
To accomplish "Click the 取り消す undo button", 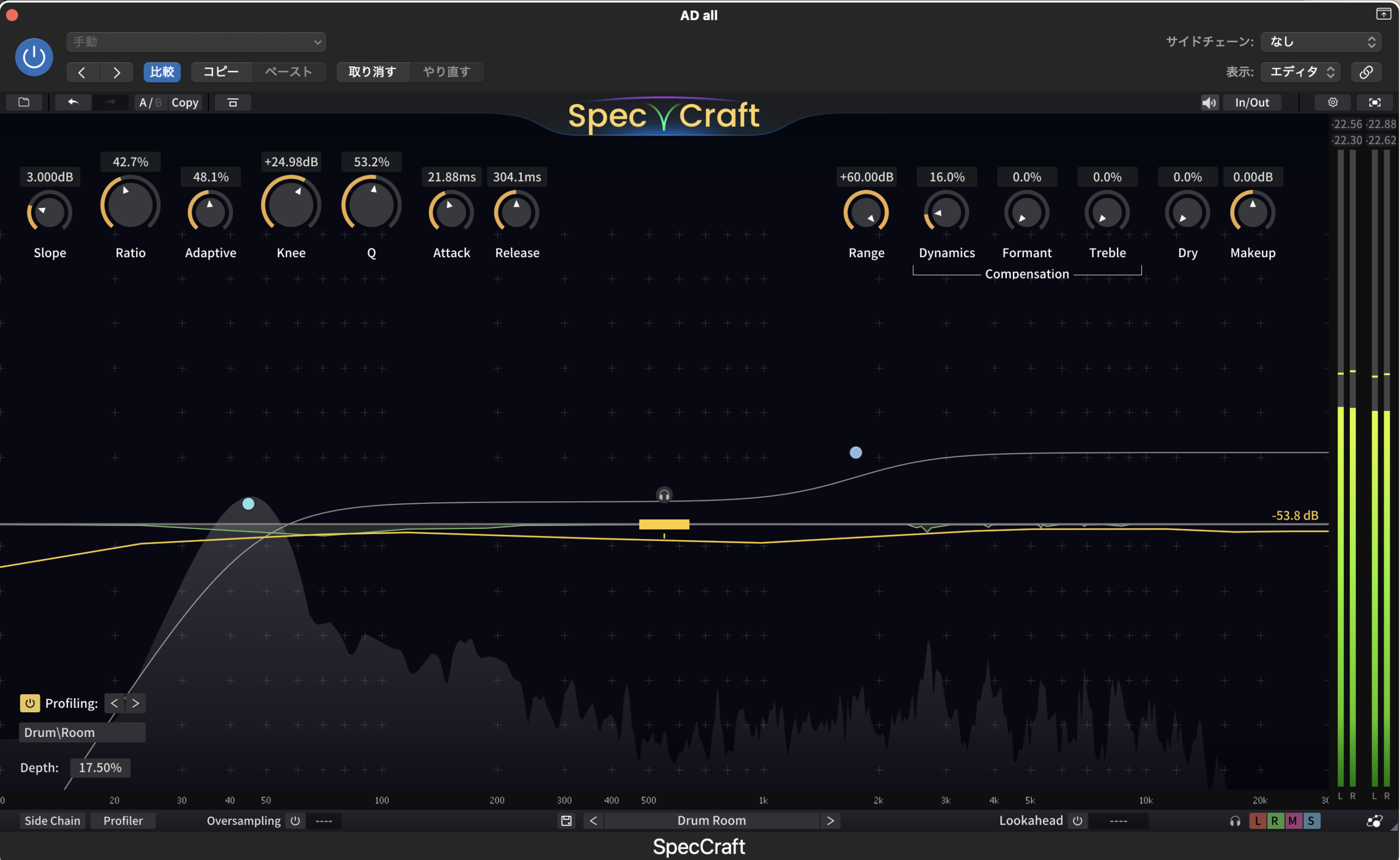I will 372,72.
